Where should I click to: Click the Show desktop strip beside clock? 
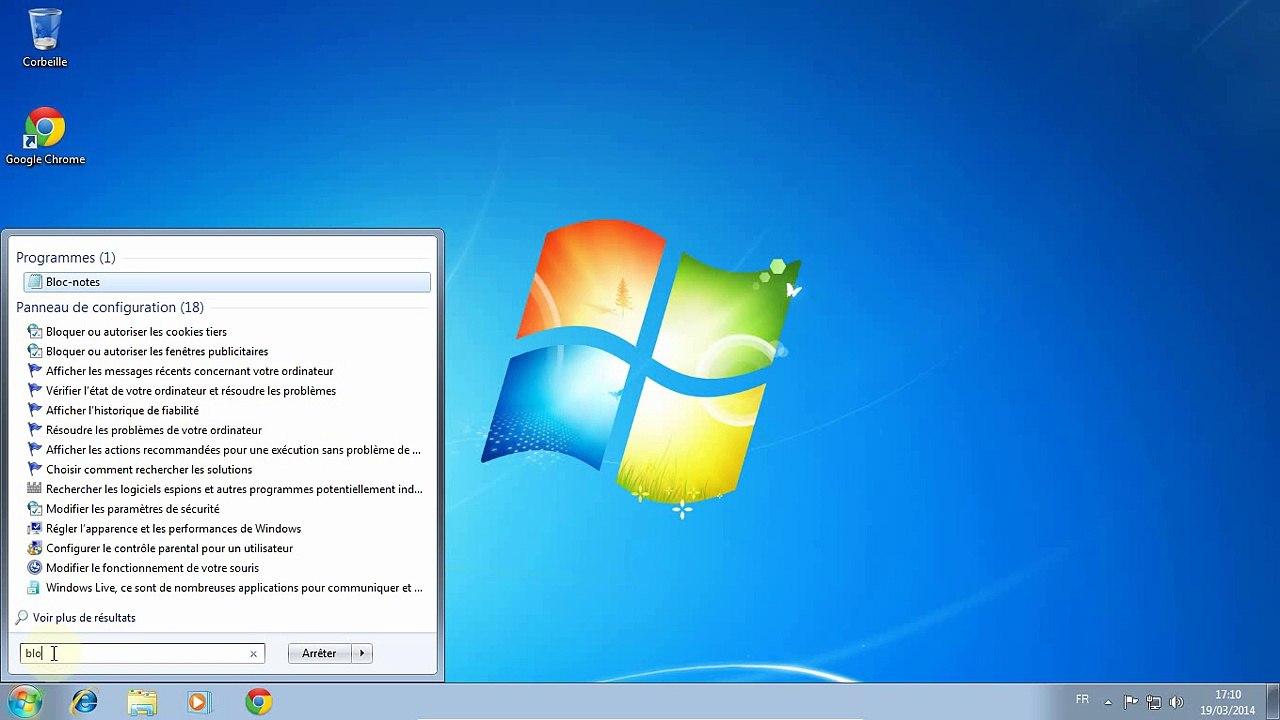tap(1272, 702)
